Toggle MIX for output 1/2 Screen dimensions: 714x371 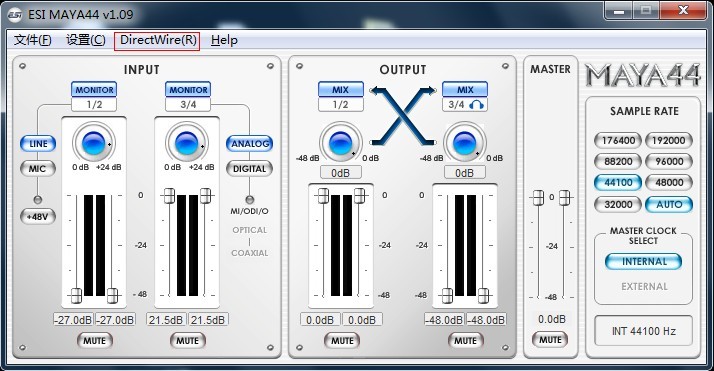[x=341, y=90]
